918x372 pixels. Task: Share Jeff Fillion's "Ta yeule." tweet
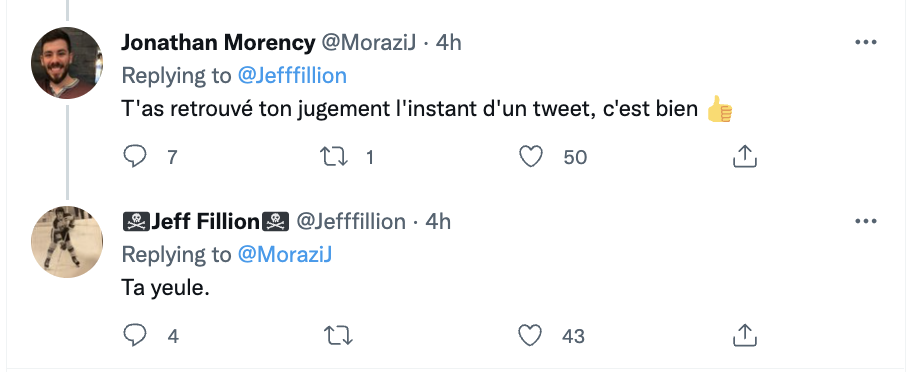point(745,335)
